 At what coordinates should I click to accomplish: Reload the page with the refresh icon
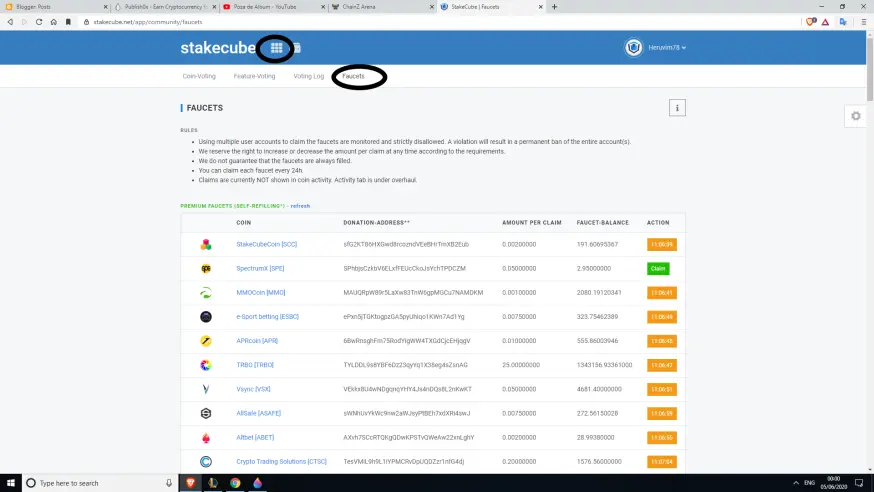pos(39,22)
